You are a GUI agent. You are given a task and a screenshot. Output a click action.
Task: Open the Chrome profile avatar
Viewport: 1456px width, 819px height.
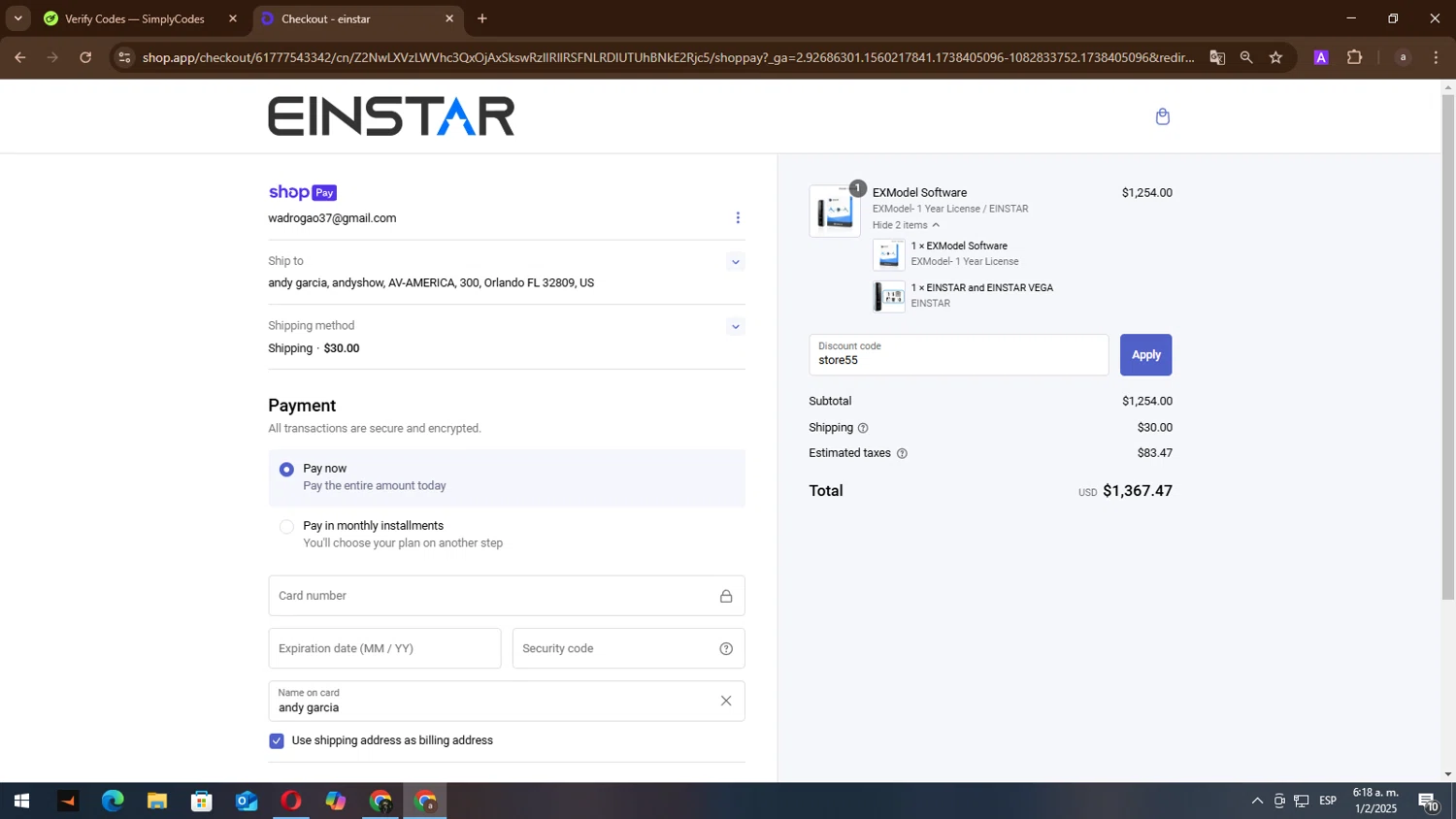click(1403, 57)
